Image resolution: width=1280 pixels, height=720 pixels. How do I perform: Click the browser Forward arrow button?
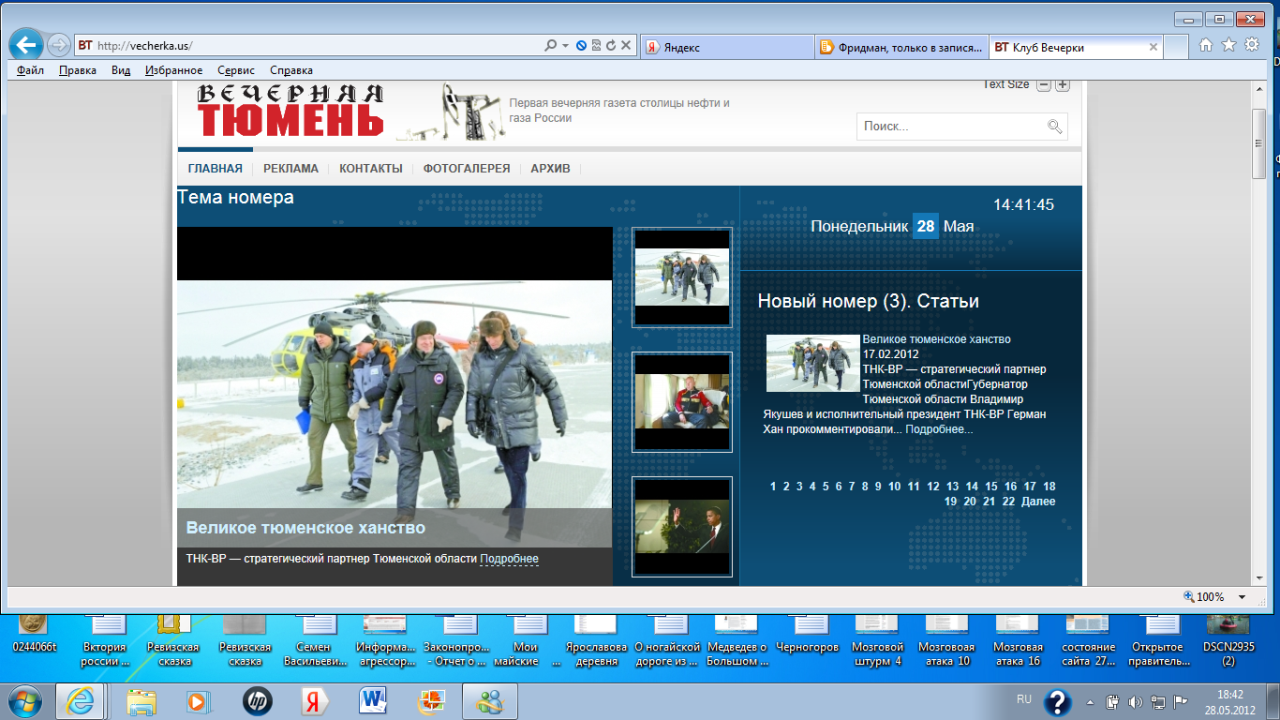59,45
